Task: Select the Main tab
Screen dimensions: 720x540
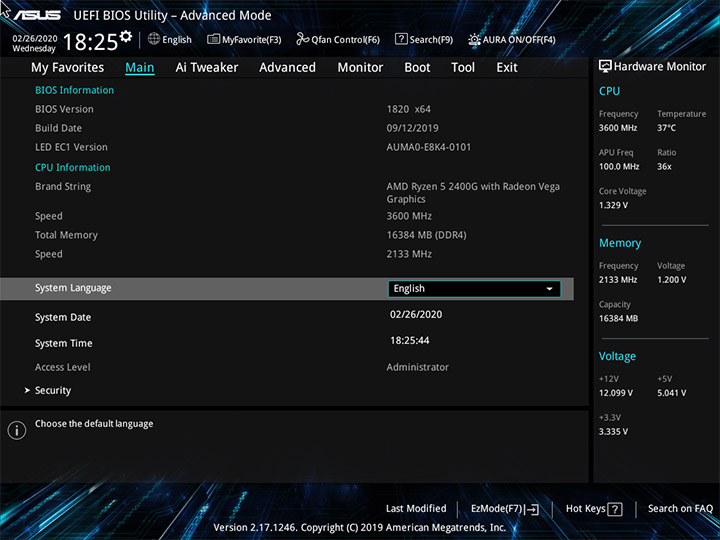Action: click(x=140, y=68)
